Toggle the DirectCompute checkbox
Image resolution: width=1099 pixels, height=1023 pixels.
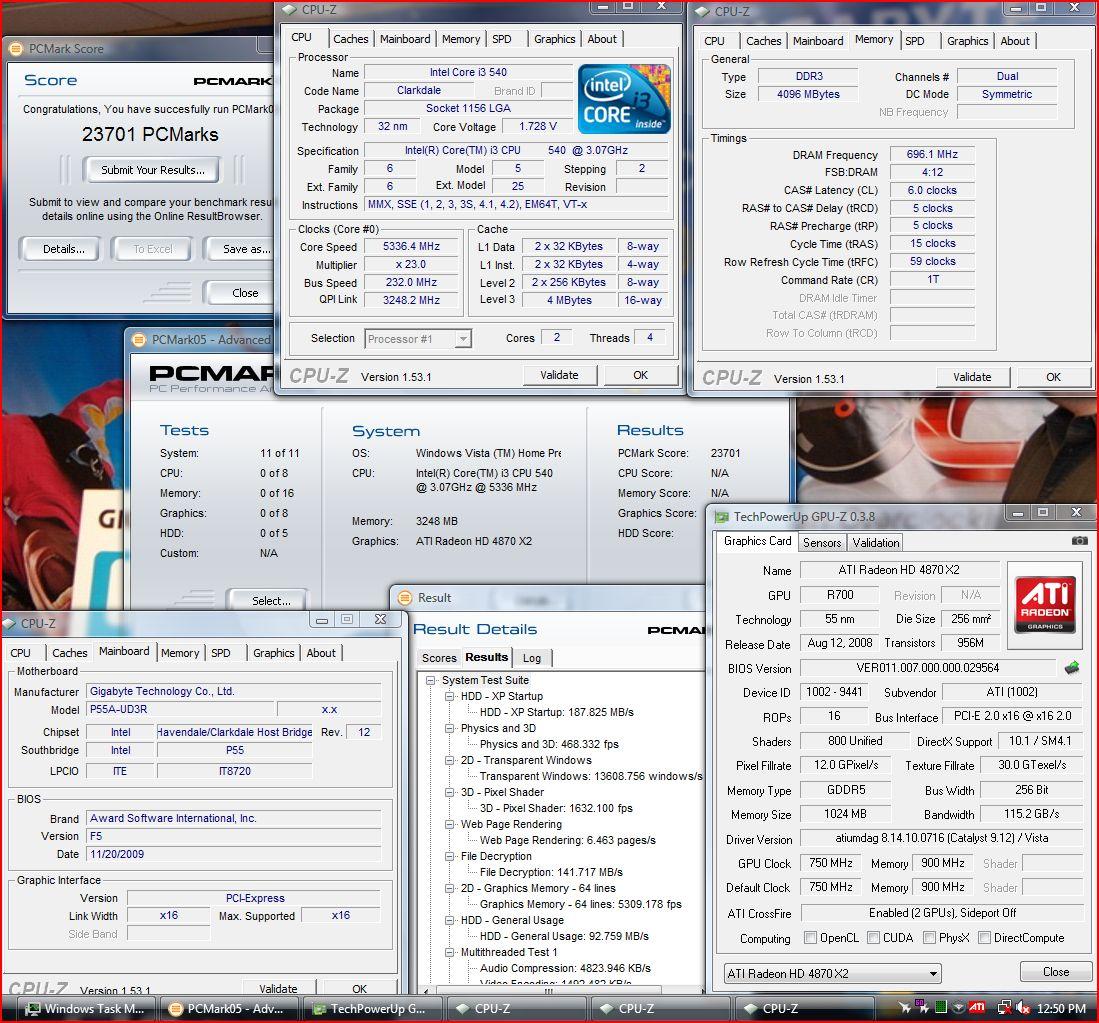984,938
